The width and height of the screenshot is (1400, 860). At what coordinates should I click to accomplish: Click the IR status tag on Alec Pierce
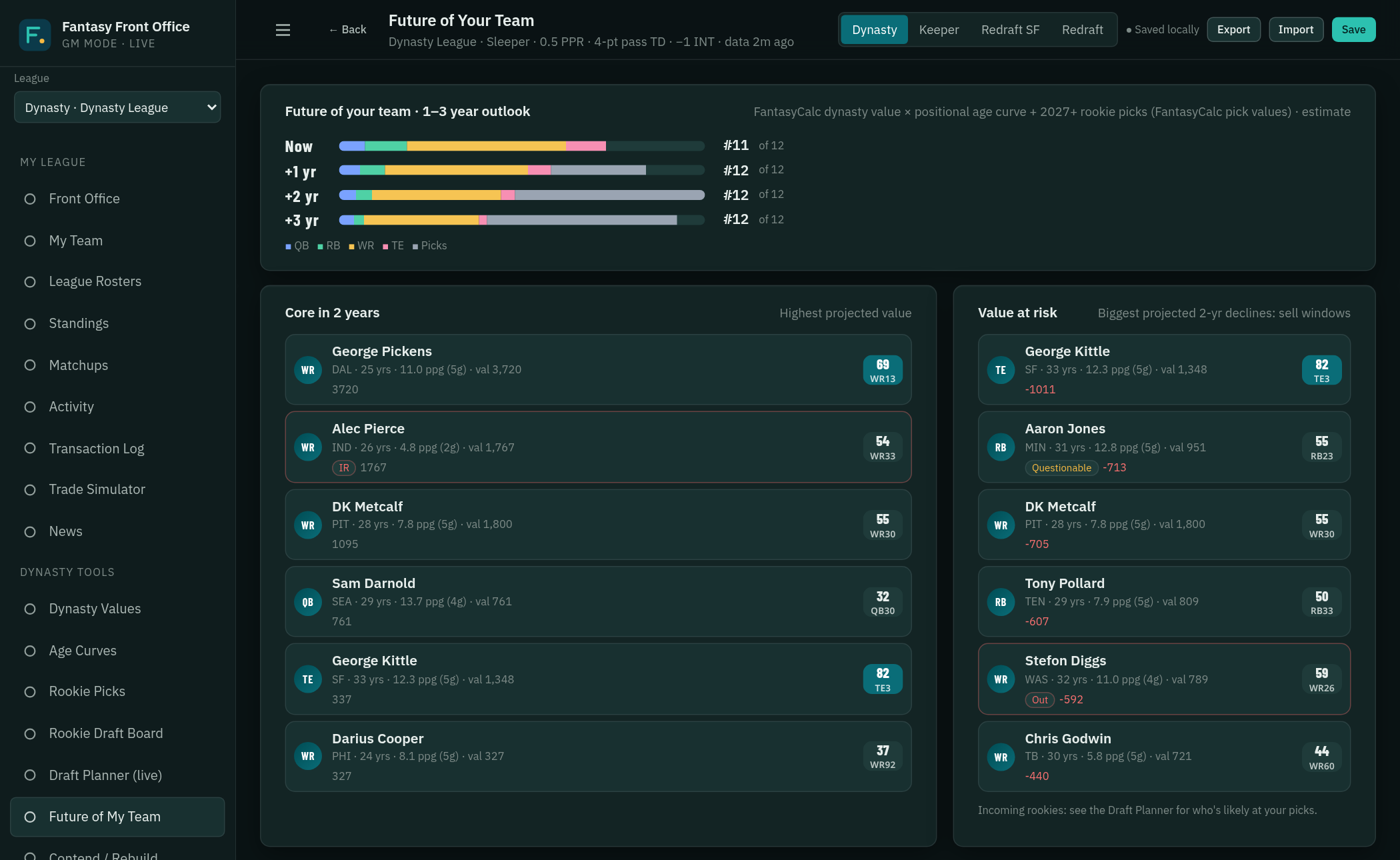344,468
